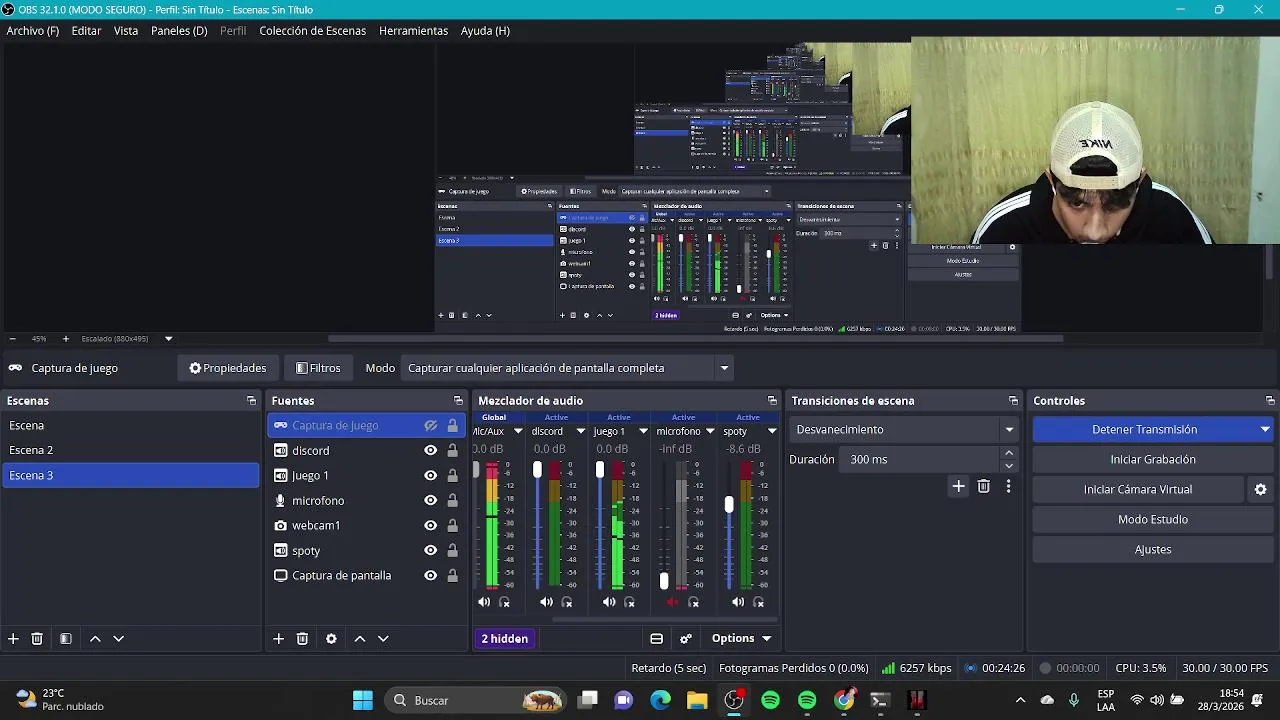Open source properties gear in Fuentes toolbar
This screenshot has height=720, width=1280.
(x=331, y=638)
